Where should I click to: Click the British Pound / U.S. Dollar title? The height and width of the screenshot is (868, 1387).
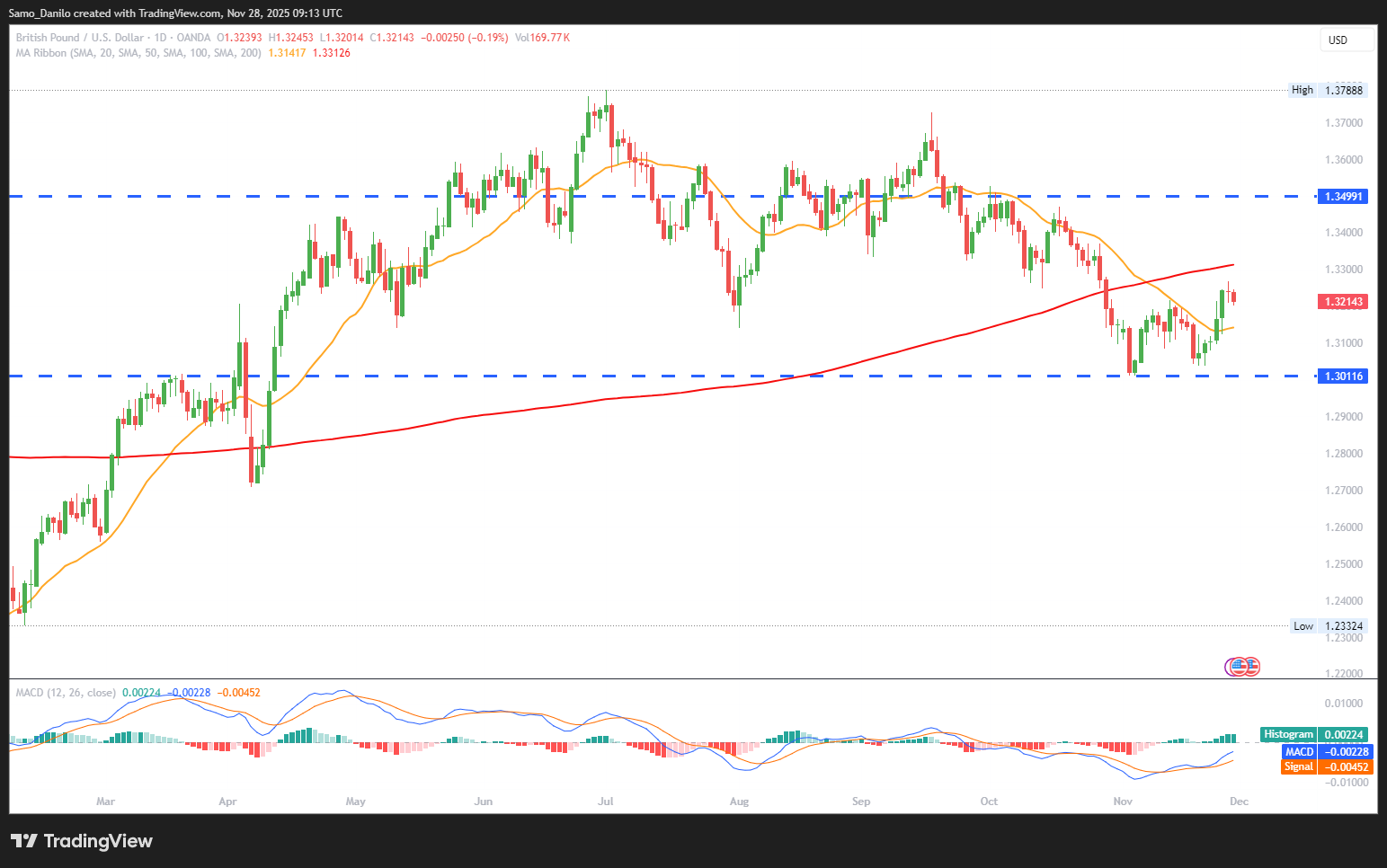pos(79,38)
